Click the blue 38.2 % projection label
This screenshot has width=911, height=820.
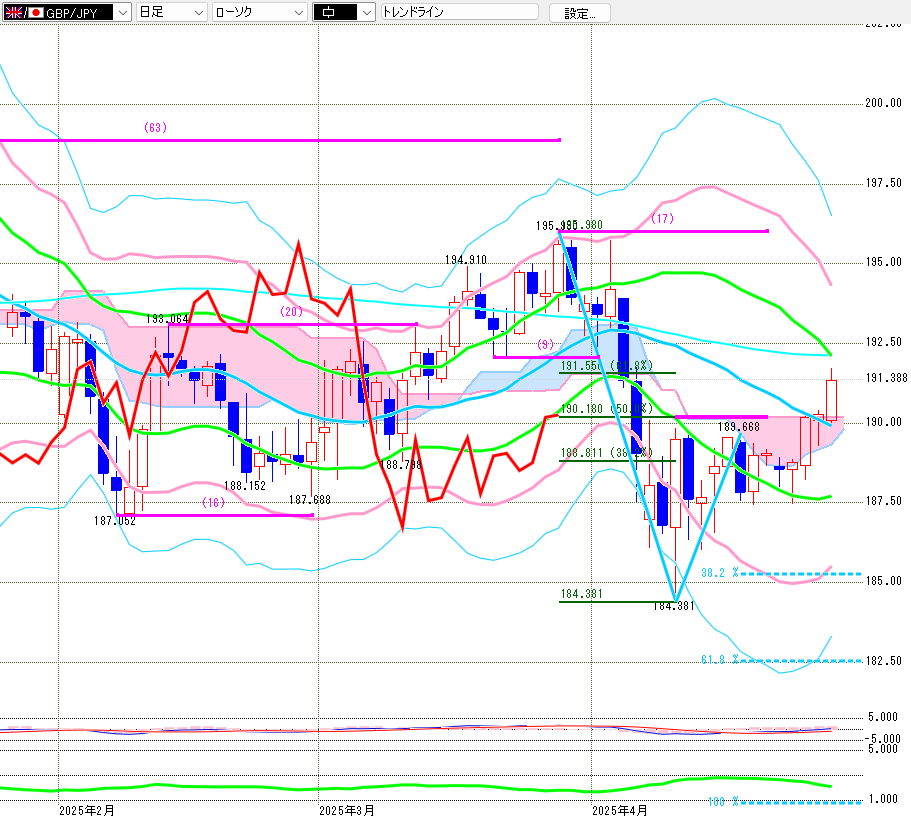click(719, 573)
